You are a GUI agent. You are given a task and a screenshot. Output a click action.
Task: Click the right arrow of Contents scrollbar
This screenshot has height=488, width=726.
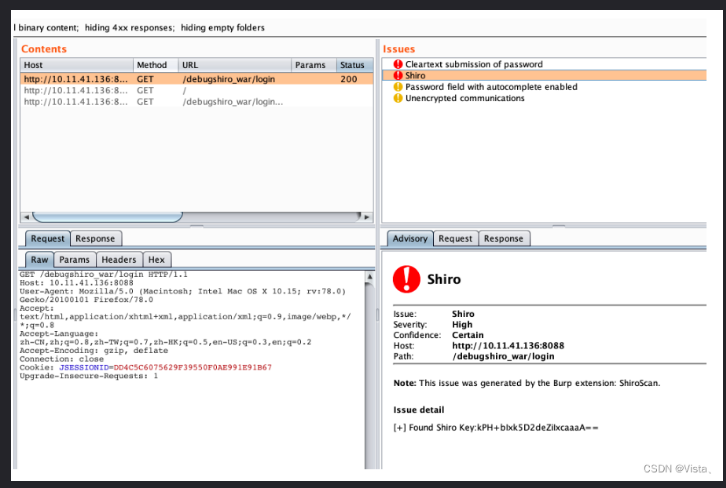click(x=367, y=217)
